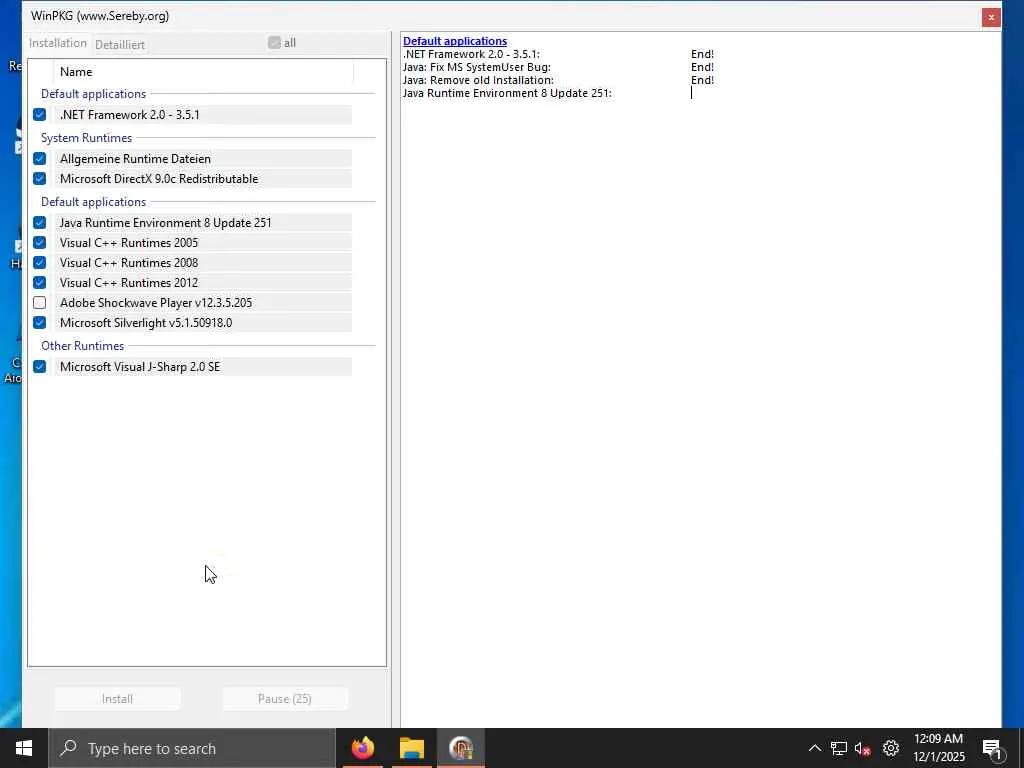Screen dimensions: 1024x768
Task: Click the muted volume tray icon
Action: coord(863,748)
